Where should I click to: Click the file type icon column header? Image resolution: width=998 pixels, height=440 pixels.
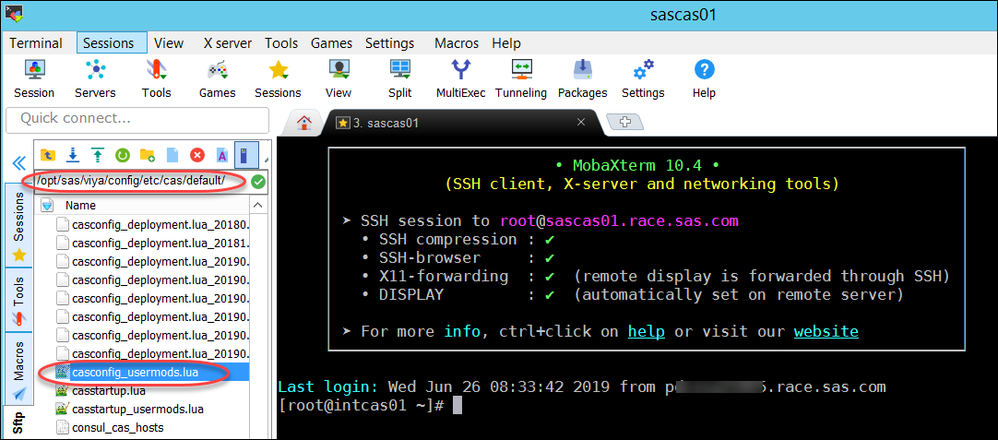tap(48, 206)
